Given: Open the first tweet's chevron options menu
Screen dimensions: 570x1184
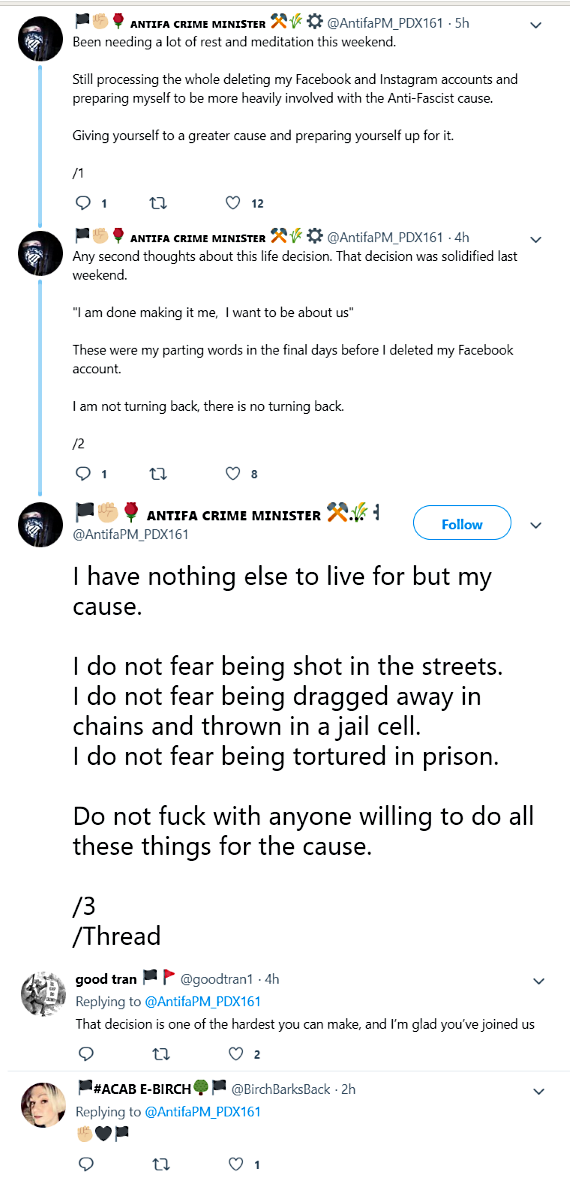Looking at the screenshot, I should [536, 25].
